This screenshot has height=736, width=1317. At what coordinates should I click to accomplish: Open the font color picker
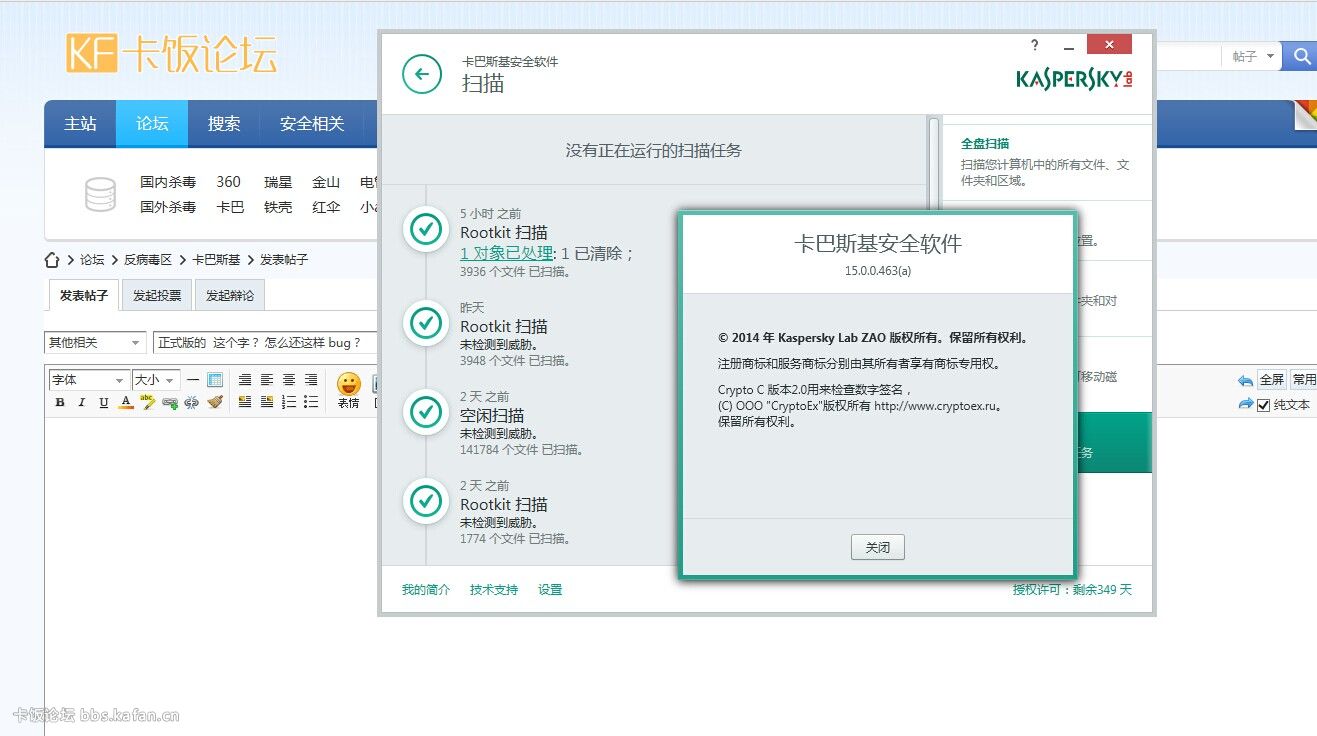pyautogui.click(x=126, y=402)
